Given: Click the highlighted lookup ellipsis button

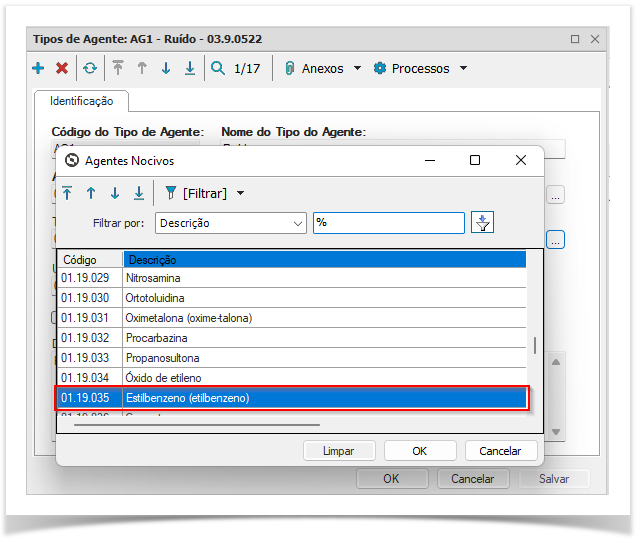Looking at the screenshot, I should click(555, 240).
